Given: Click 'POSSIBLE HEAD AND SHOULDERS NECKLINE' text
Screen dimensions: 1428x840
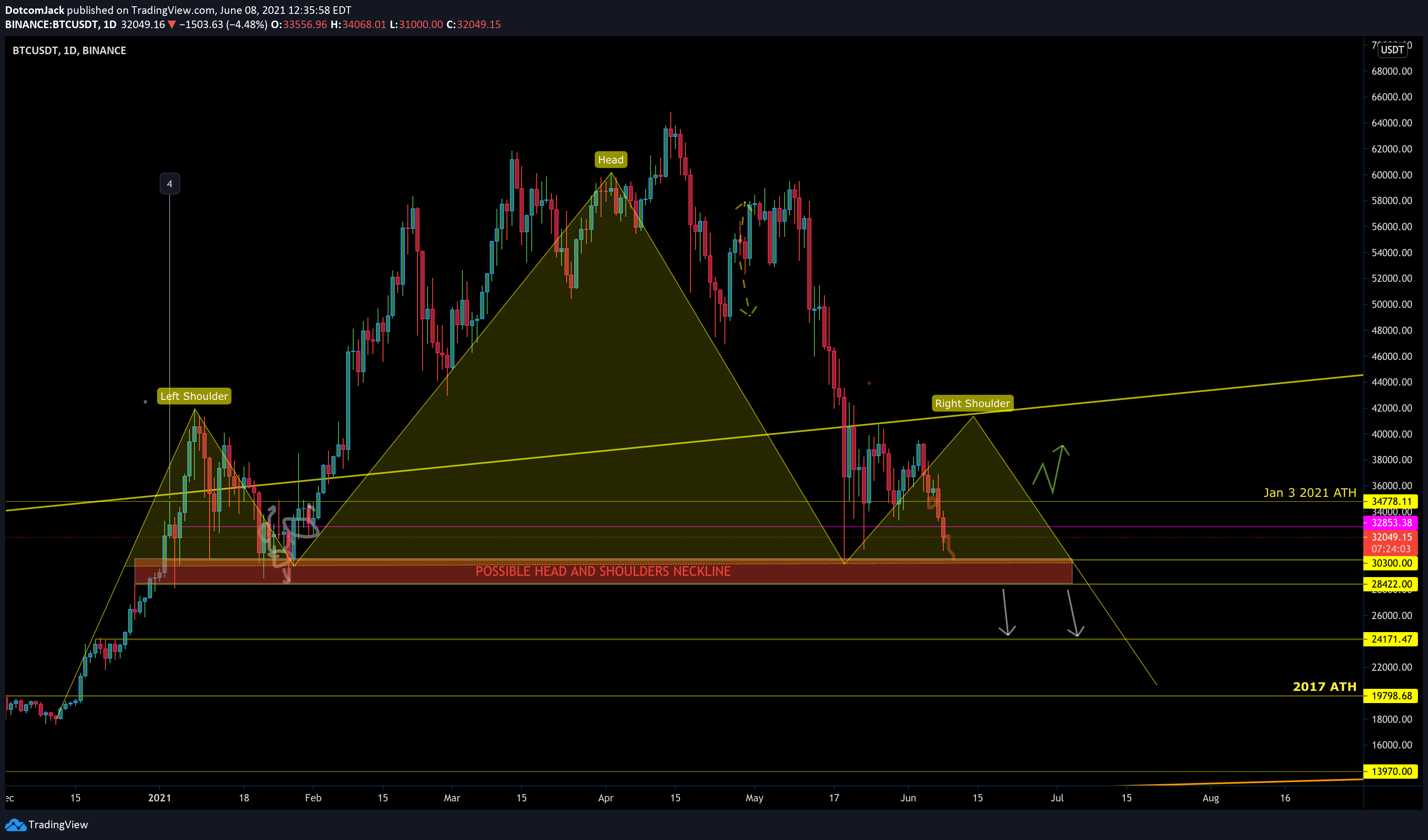Looking at the screenshot, I should click(x=603, y=571).
